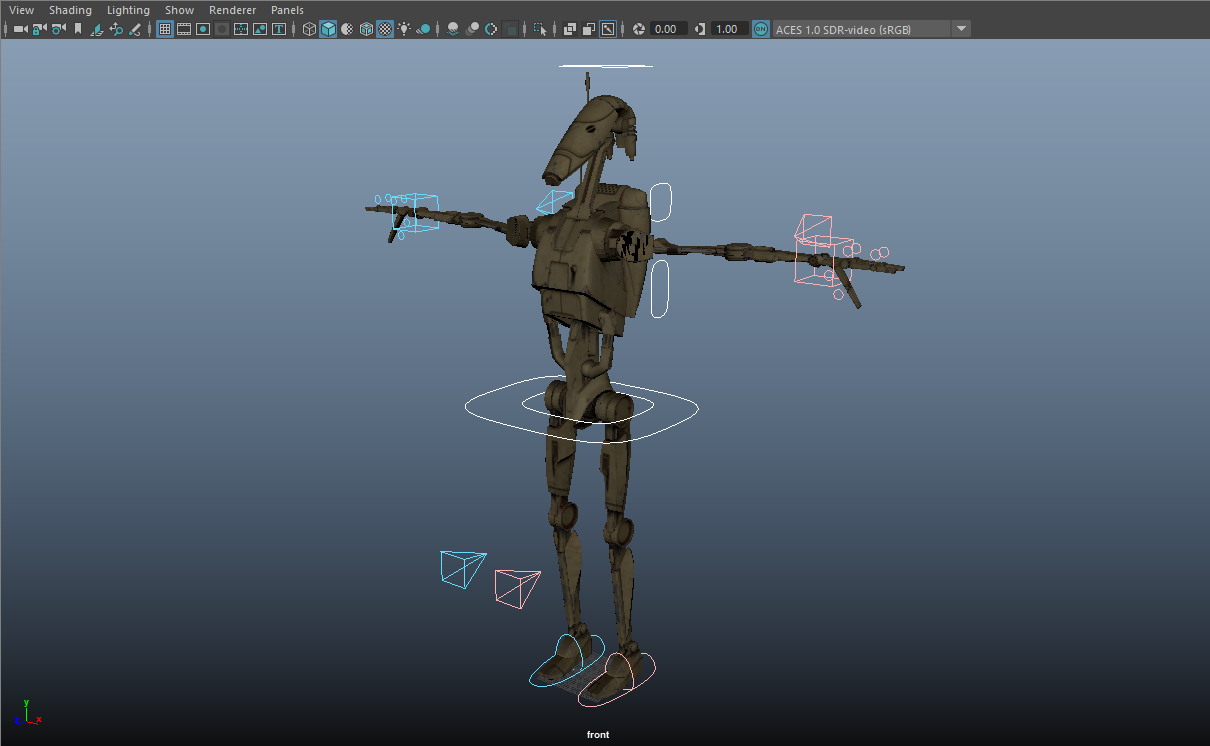Open the Shading menu
This screenshot has height=746, width=1210.
[x=70, y=10]
